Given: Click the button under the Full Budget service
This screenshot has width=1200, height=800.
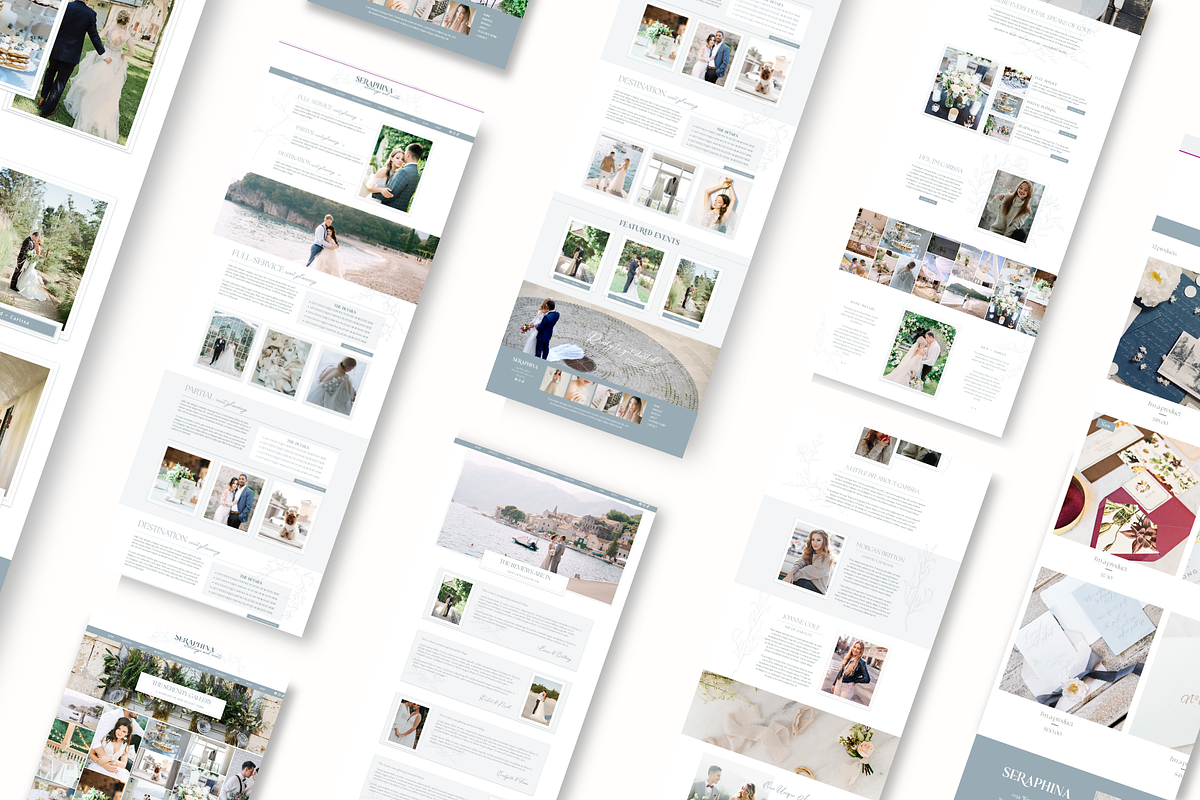Looking at the screenshot, I should click(x=1077, y=110).
